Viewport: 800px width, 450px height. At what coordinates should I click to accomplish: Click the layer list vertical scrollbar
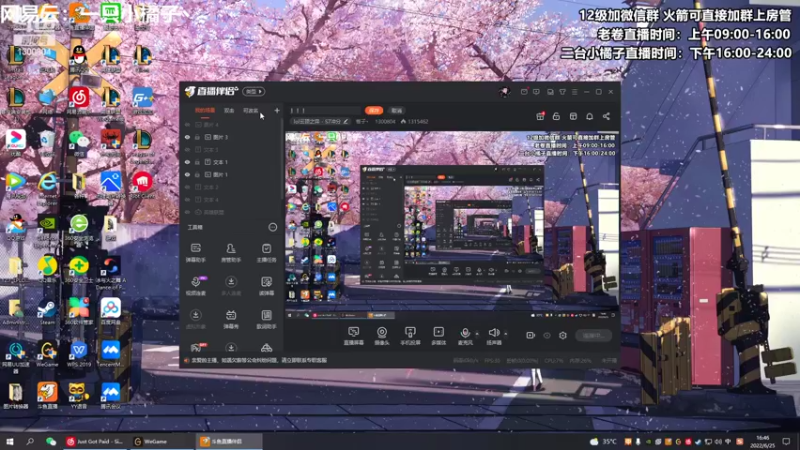coord(283,158)
